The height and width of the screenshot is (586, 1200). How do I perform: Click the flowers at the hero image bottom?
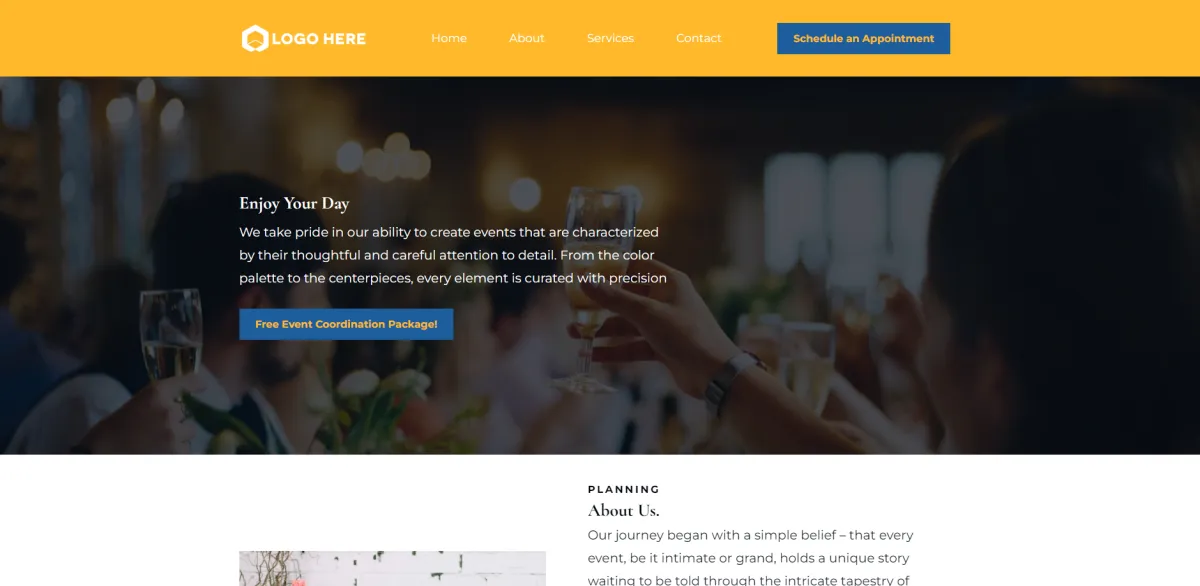click(370, 405)
